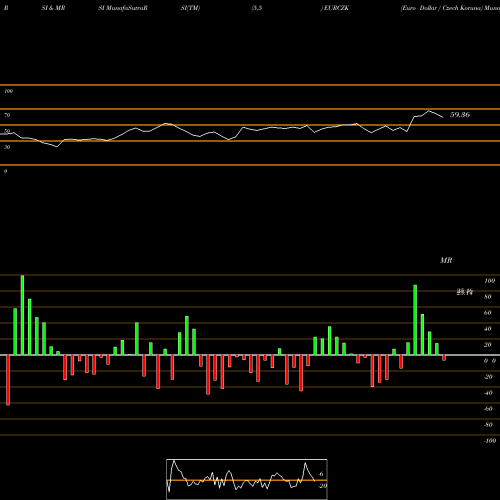Screen dimensions: 500x500
Task: Click the MR axis label 80
Action: coord(488,297)
